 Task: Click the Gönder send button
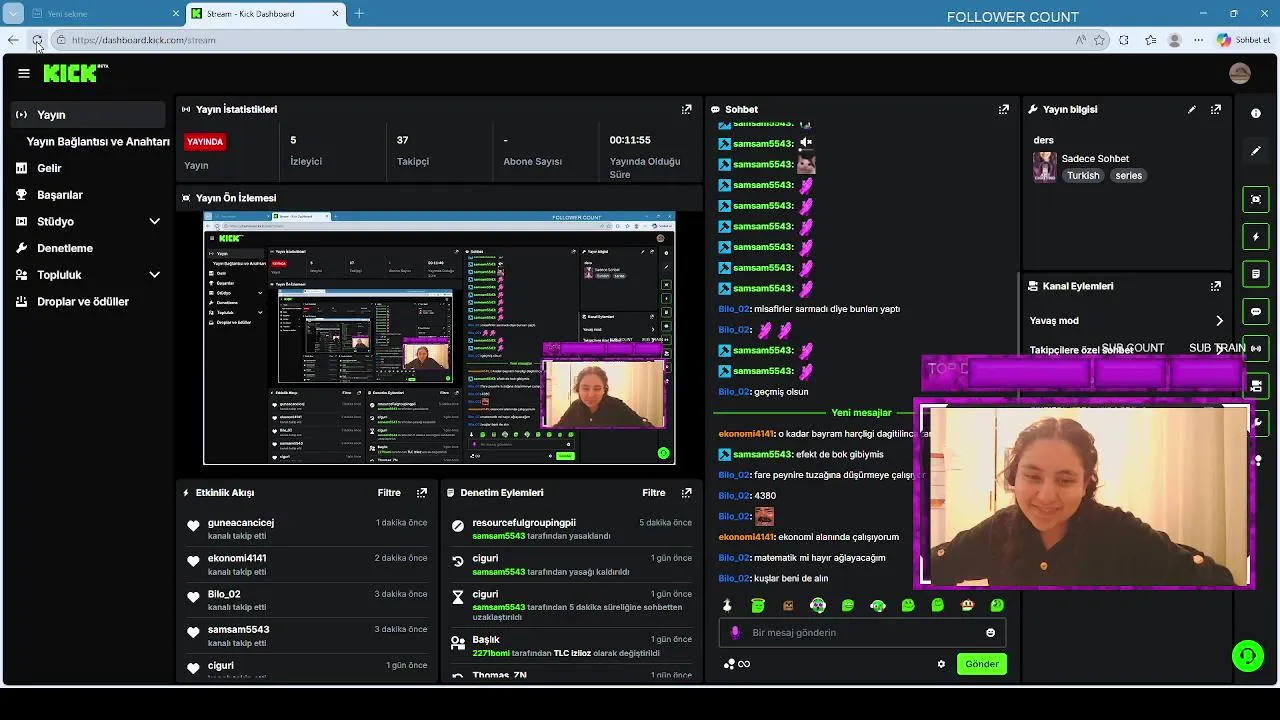tap(981, 664)
